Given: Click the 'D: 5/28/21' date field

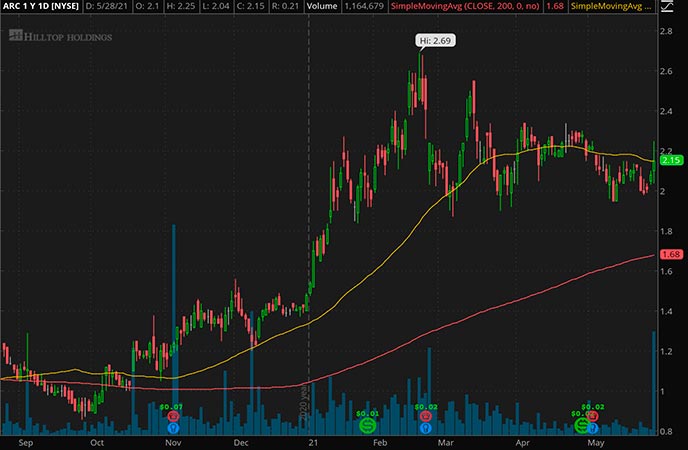Looking at the screenshot, I should click(107, 6).
